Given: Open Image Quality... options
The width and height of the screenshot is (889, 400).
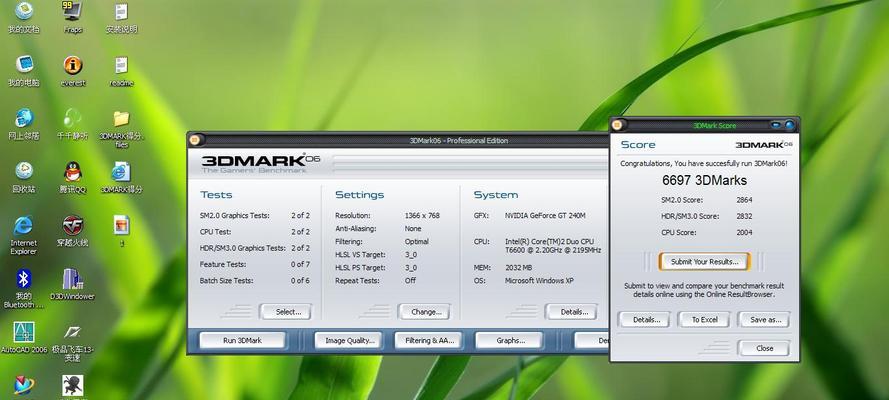Looking at the screenshot, I should click(350, 341).
